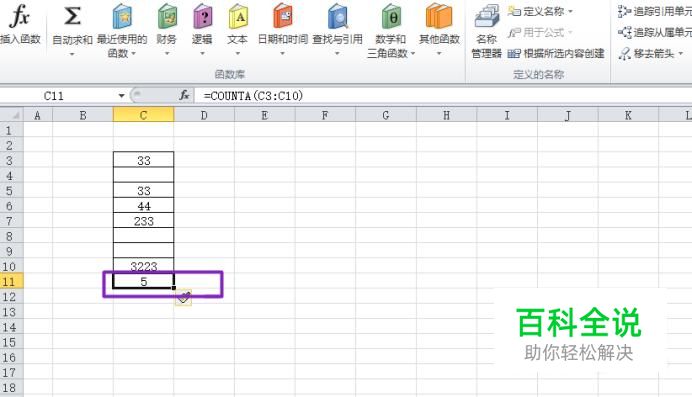Select row 18 header
The height and width of the screenshot is (397, 692).
[11, 388]
